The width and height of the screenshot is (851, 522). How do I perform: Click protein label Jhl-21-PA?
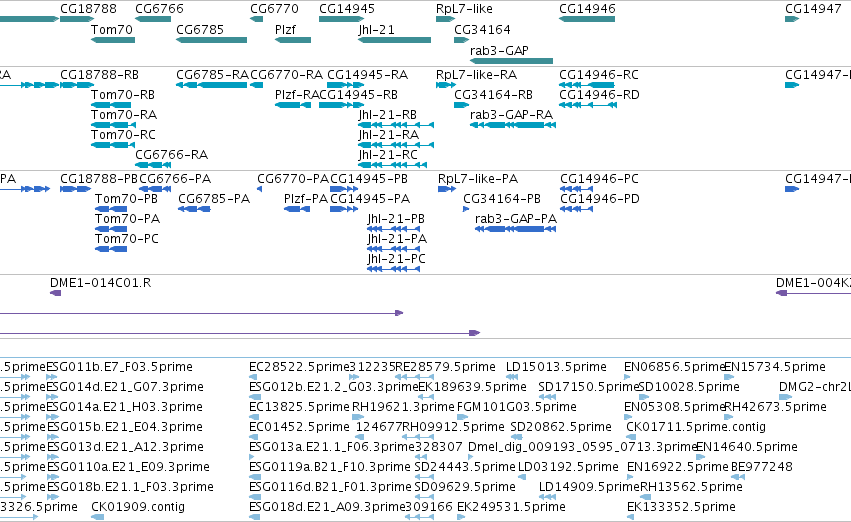coord(397,239)
